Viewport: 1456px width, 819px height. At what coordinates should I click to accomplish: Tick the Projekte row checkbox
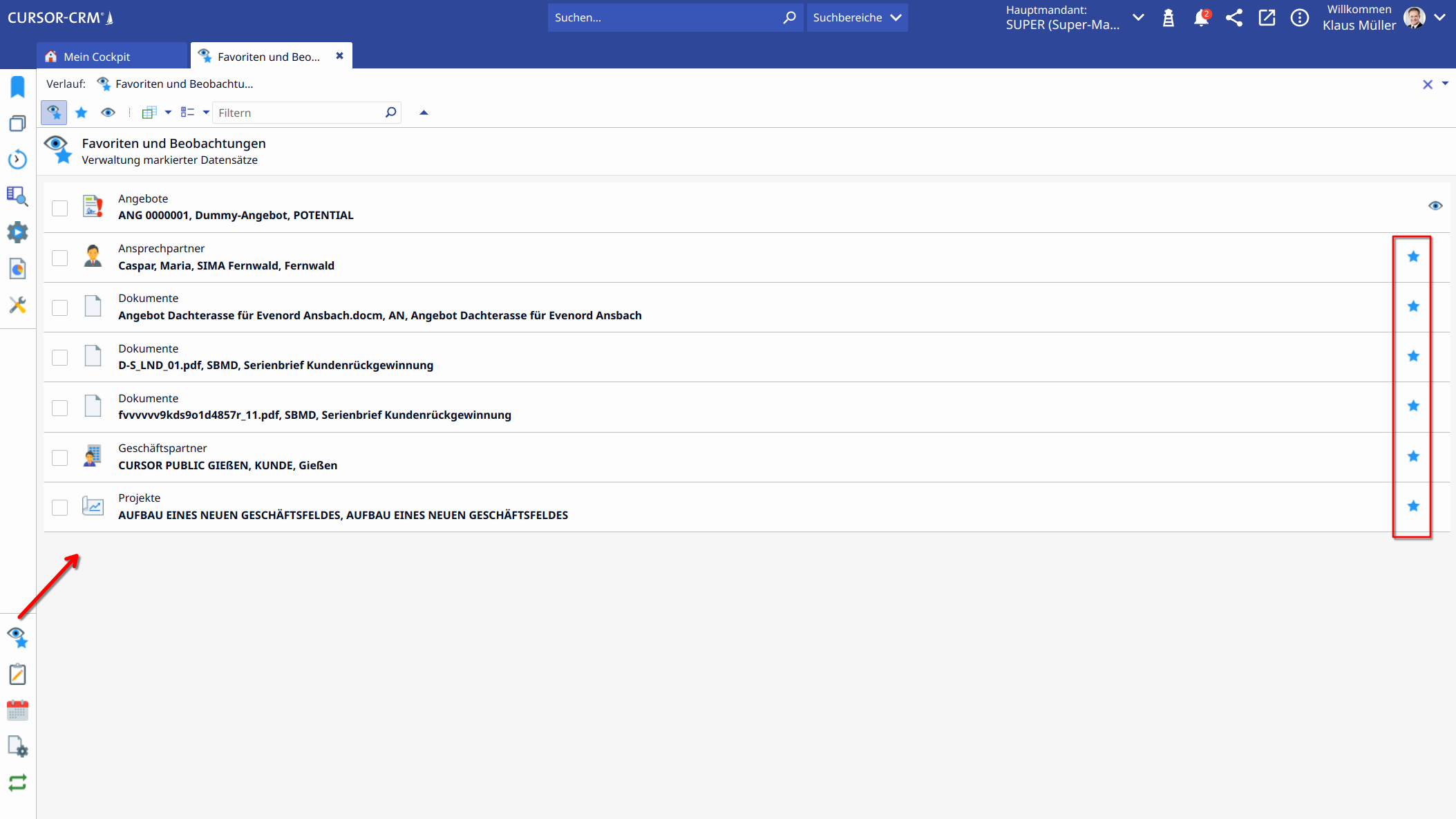click(60, 507)
